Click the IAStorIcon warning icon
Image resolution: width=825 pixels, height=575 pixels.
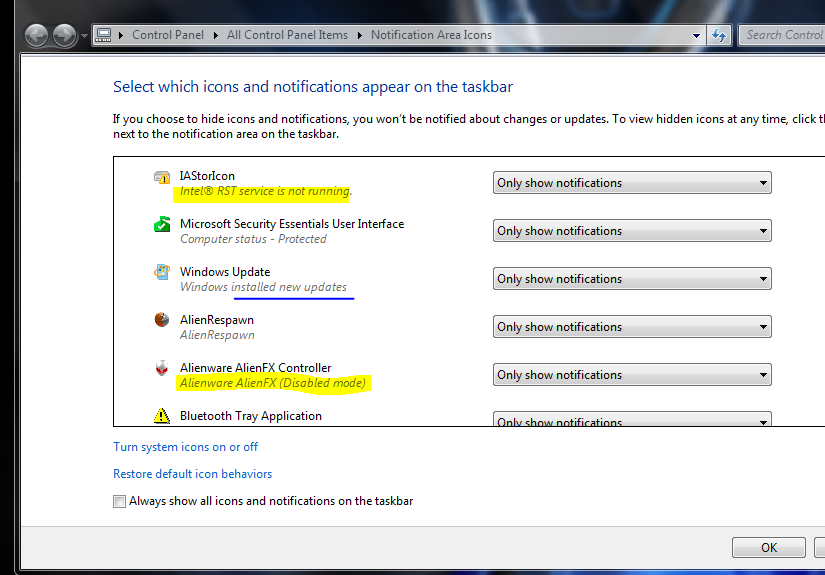pos(162,177)
